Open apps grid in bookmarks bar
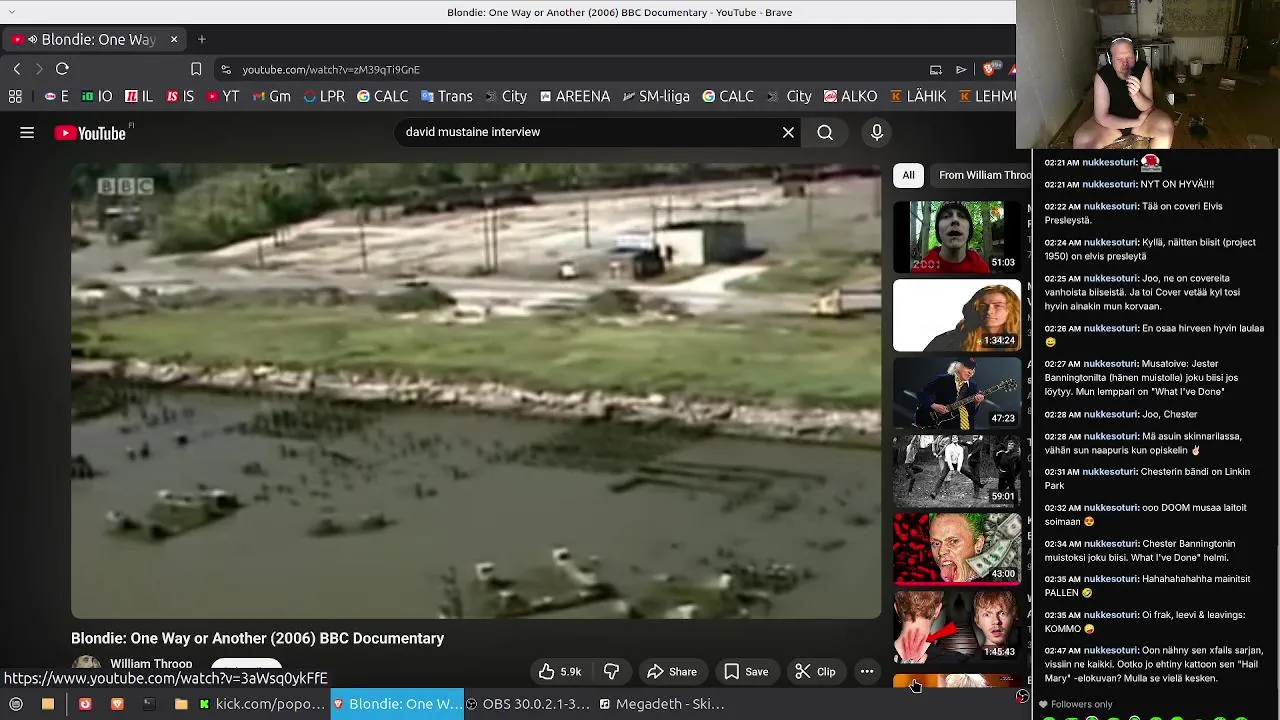This screenshot has height=720, width=1280. tap(15, 96)
